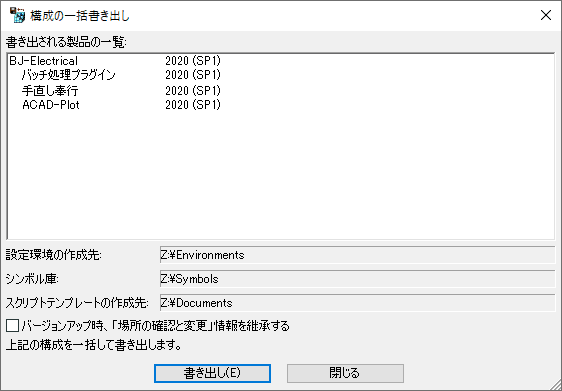Click the Z:¥Symbols path field
Screen dimensions: 562x391
tap(357, 279)
